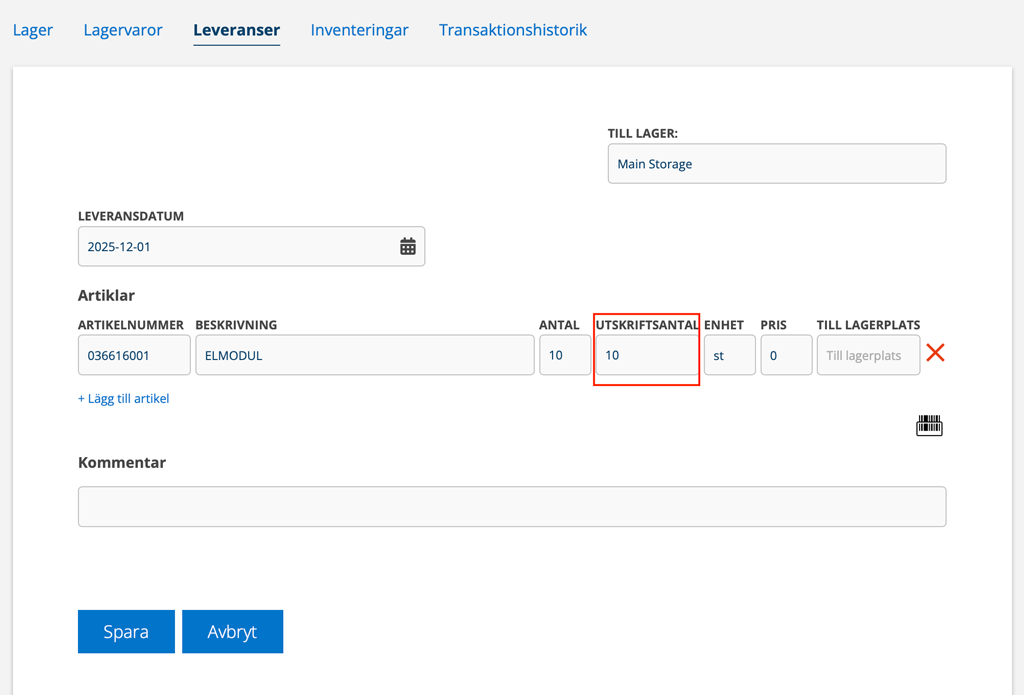This screenshot has height=695, width=1024.
Task: Switch to the Lager tab
Action: 33,30
